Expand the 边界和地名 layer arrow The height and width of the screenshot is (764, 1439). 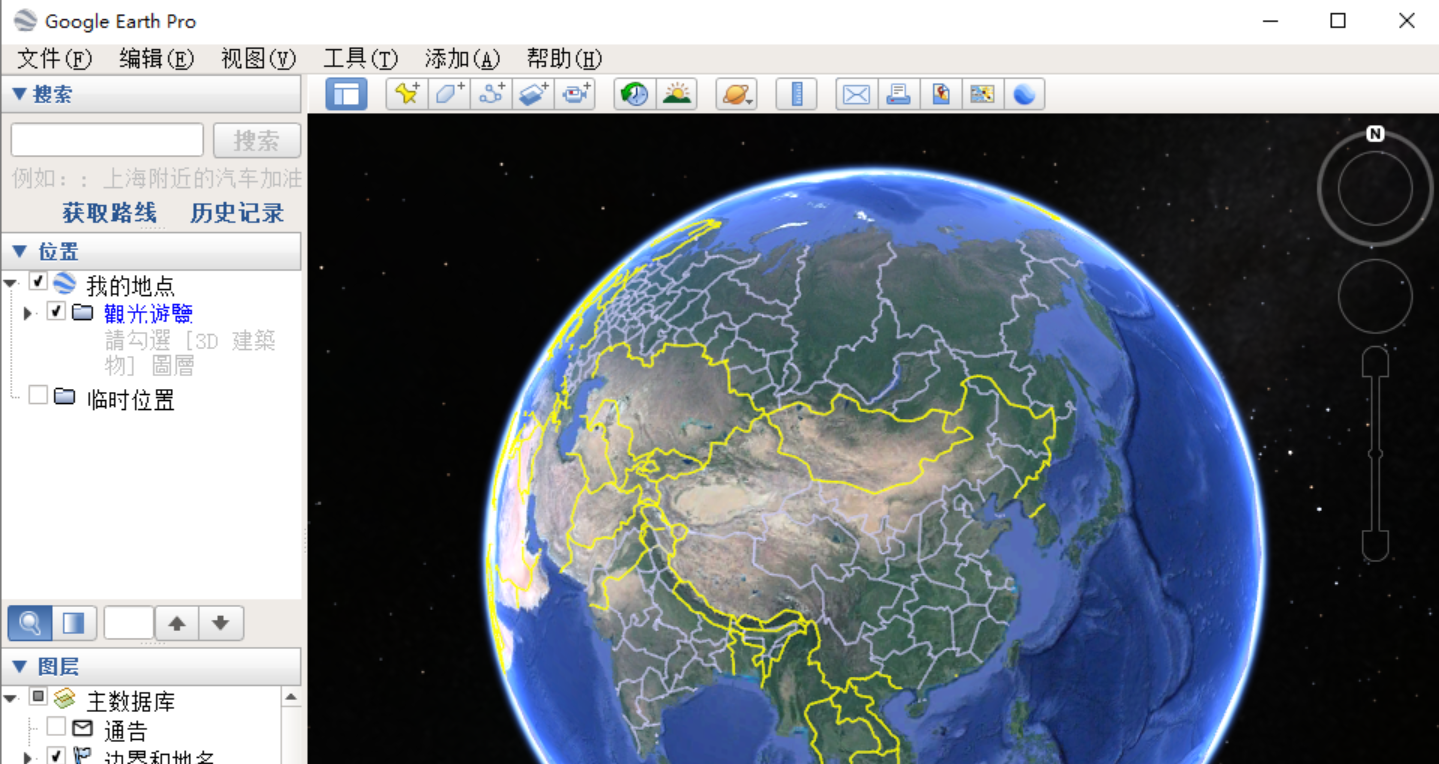[28, 758]
